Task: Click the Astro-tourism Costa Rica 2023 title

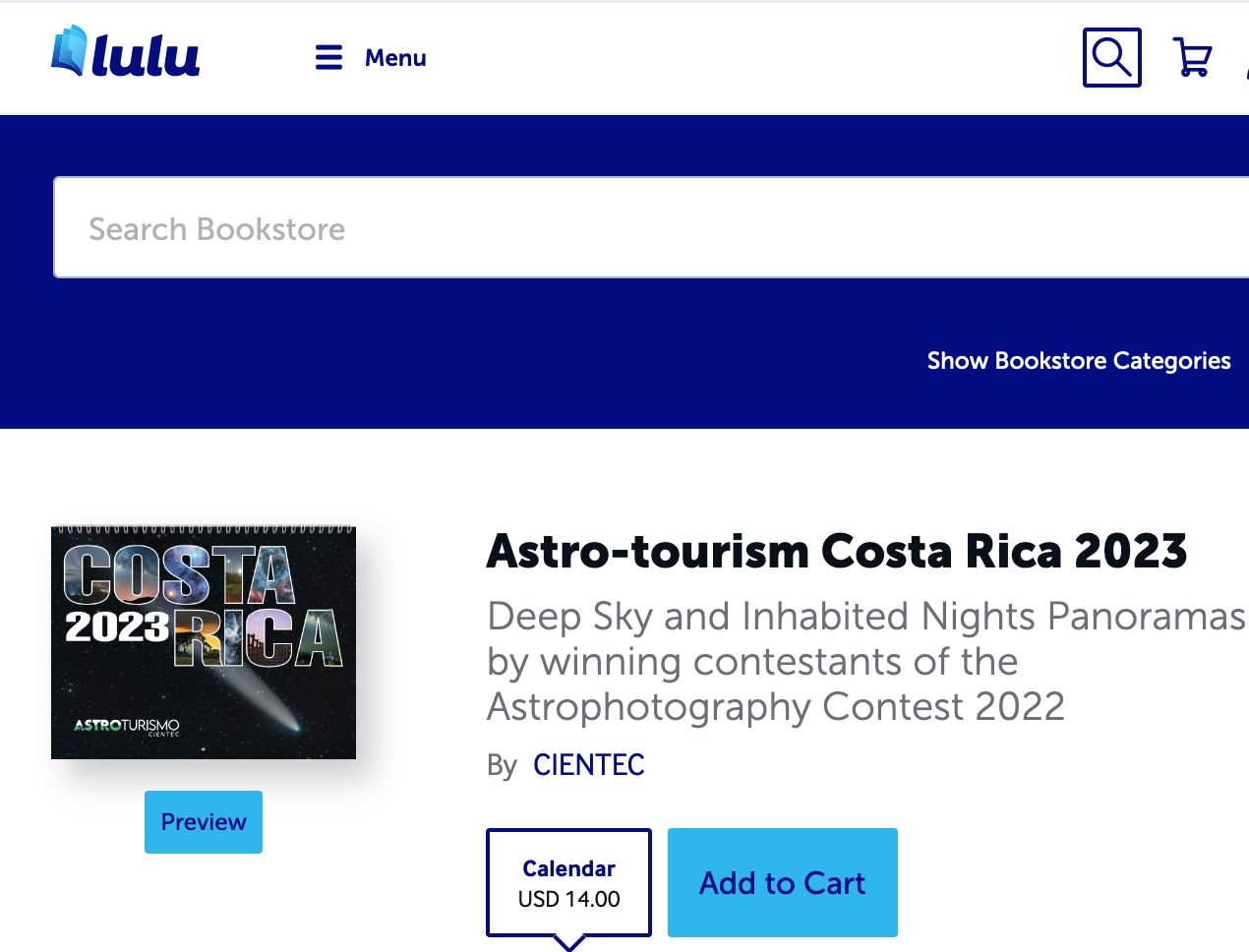Action: point(836,552)
